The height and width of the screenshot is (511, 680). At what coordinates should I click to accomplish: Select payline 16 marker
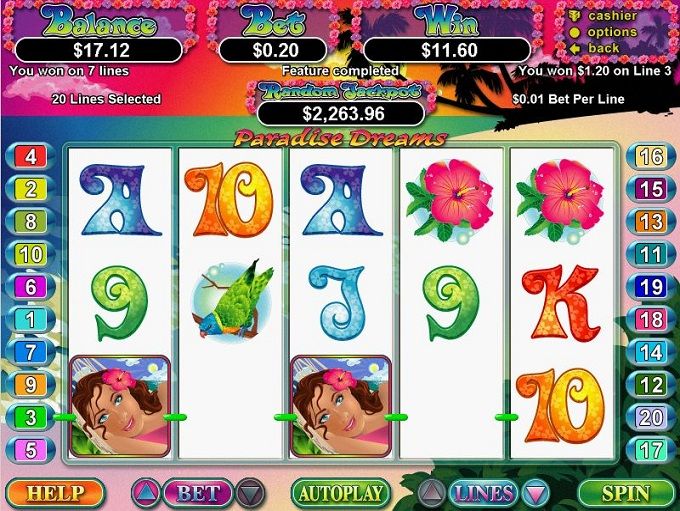(x=651, y=156)
